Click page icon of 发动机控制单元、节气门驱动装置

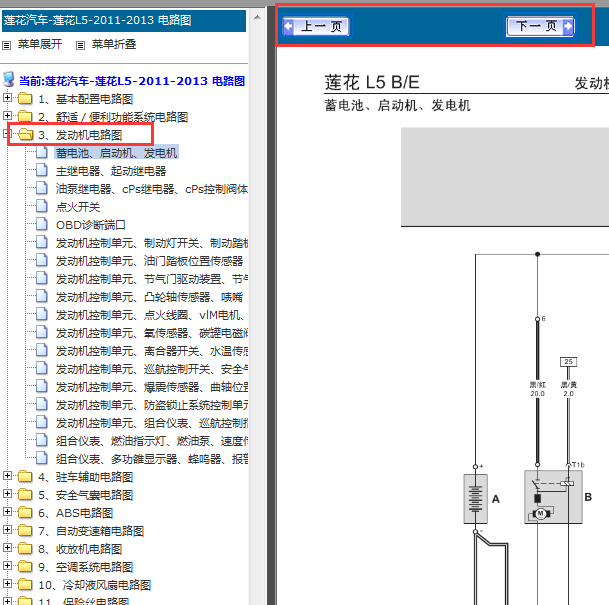(42, 278)
